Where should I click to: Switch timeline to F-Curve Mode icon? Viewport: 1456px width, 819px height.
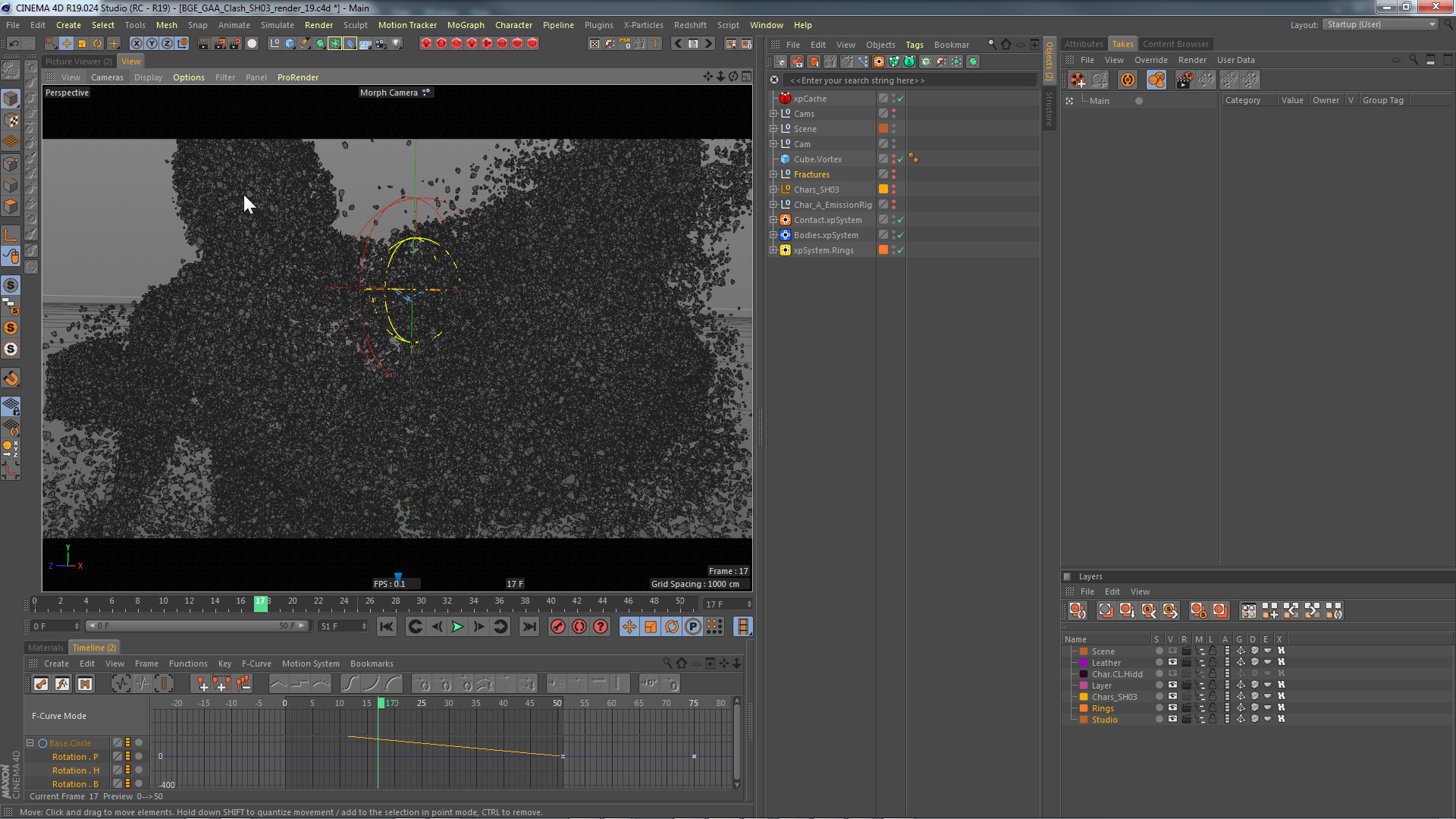point(62,684)
